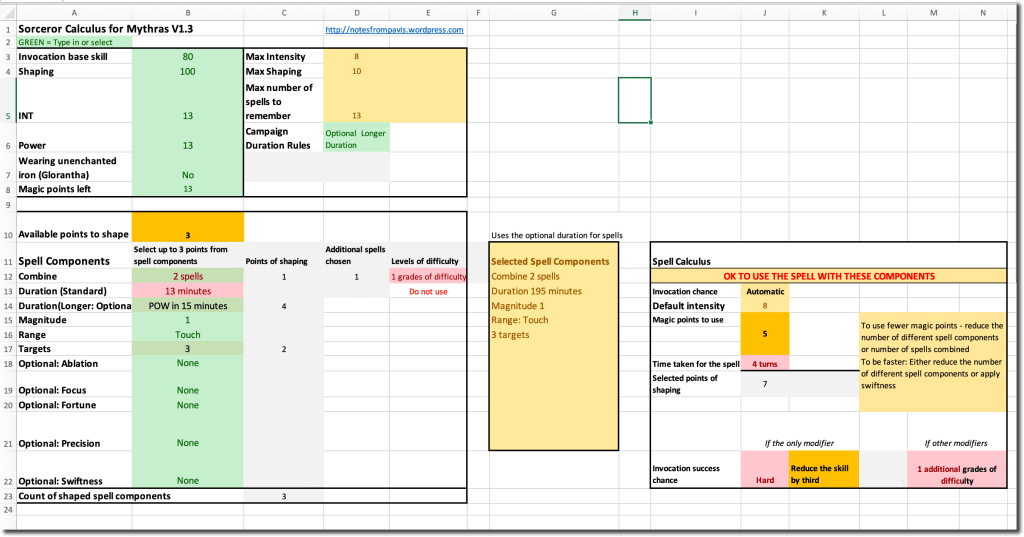Click column header G
Viewport: 1024px width, 537px height.
pos(553,12)
